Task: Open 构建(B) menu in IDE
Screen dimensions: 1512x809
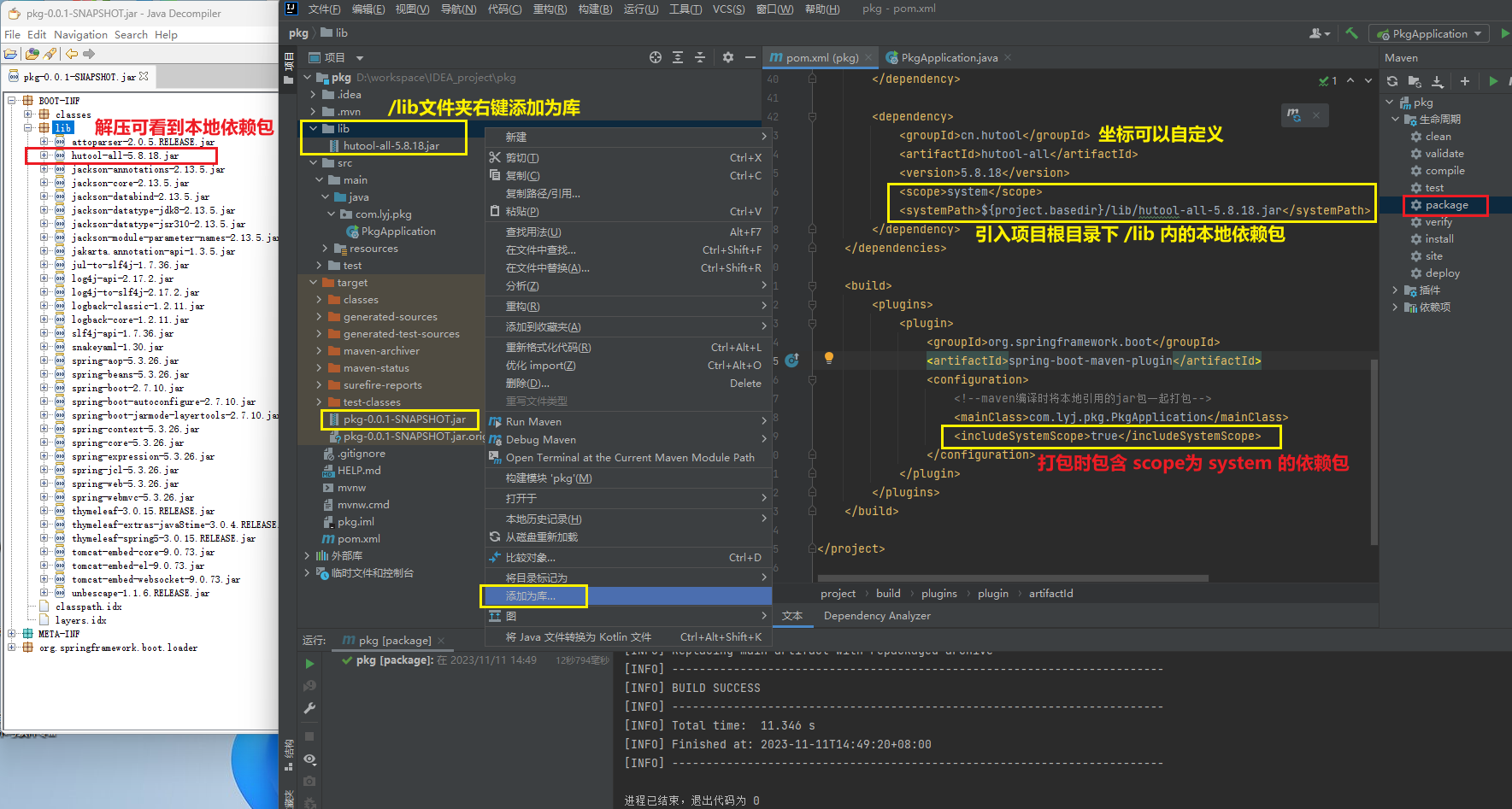Action: [595, 9]
